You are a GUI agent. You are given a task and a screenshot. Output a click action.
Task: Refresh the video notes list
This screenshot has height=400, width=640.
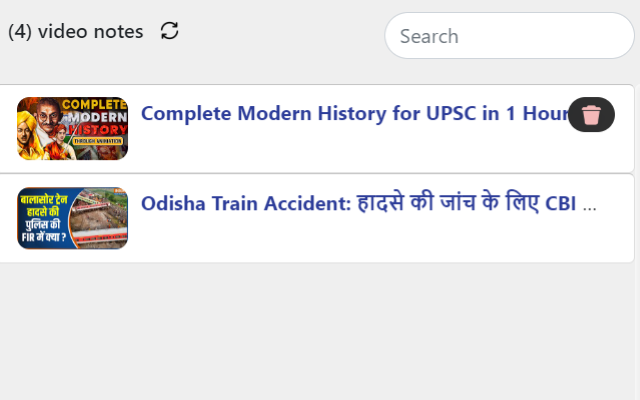[x=170, y=31]
